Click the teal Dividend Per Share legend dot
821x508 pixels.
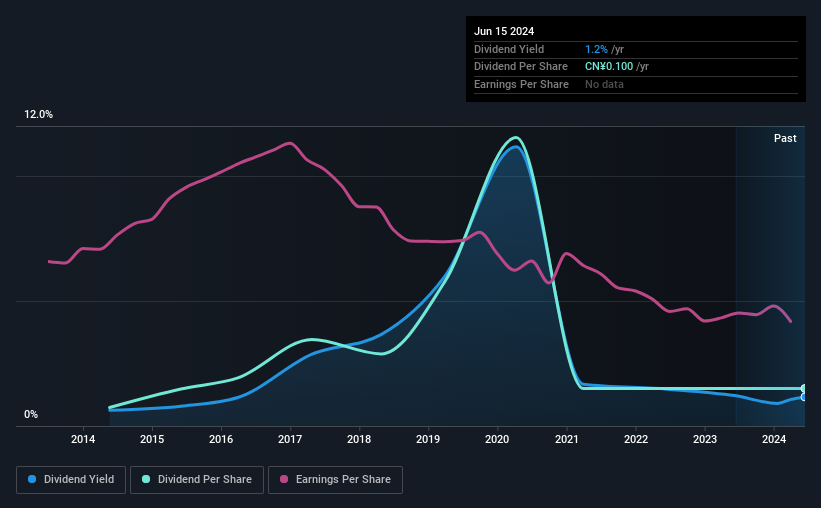point(146,479)
